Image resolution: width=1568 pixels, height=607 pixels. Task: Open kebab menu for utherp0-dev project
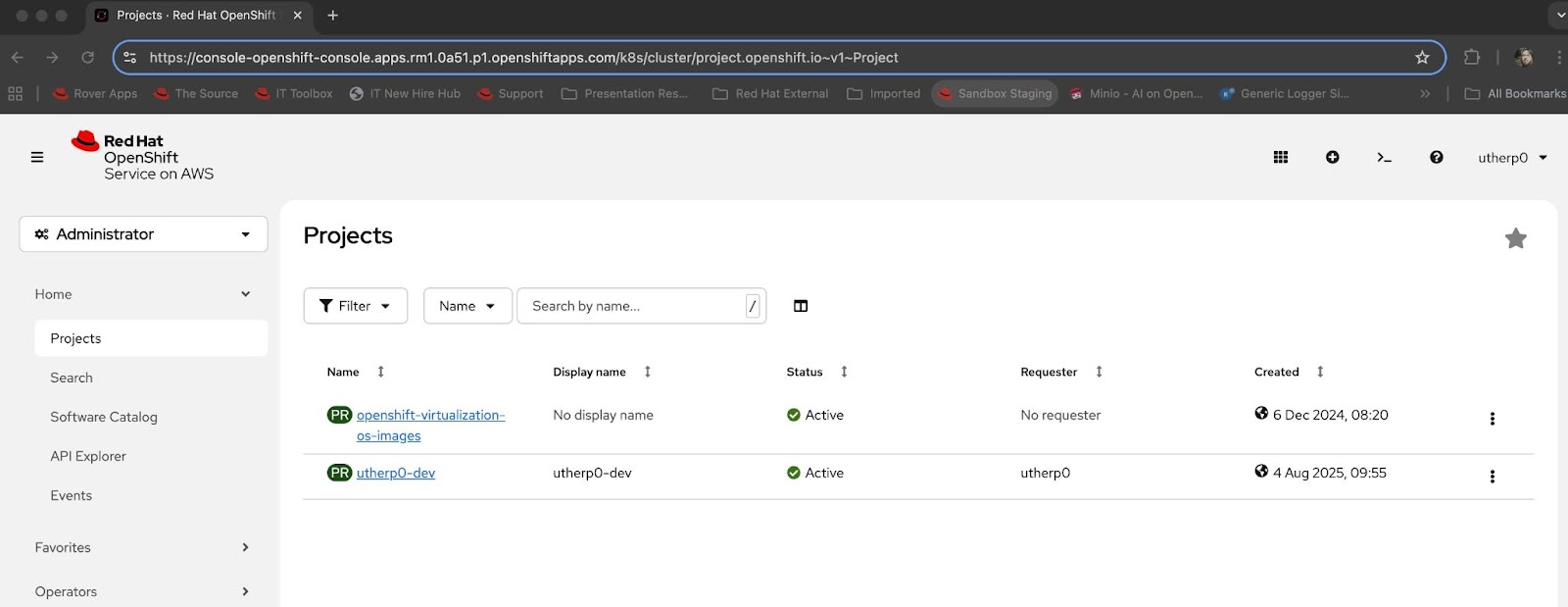pos(1492,477)
